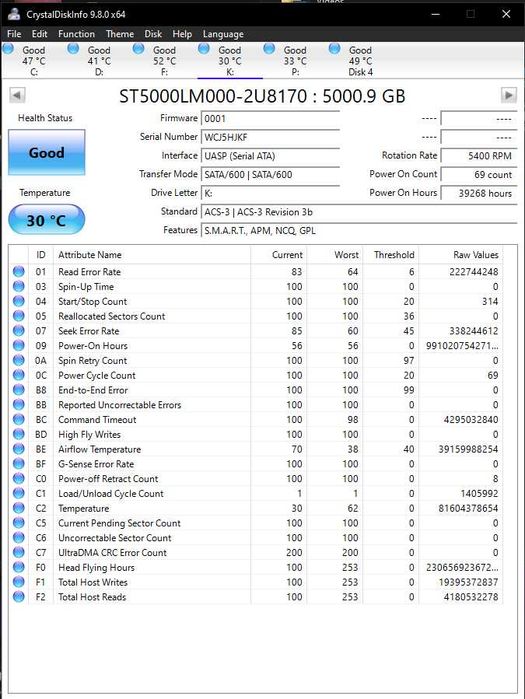Click the Features field S.M.A.R.T., APM
The image size is (525, 699).
click(x=359, y=231)
